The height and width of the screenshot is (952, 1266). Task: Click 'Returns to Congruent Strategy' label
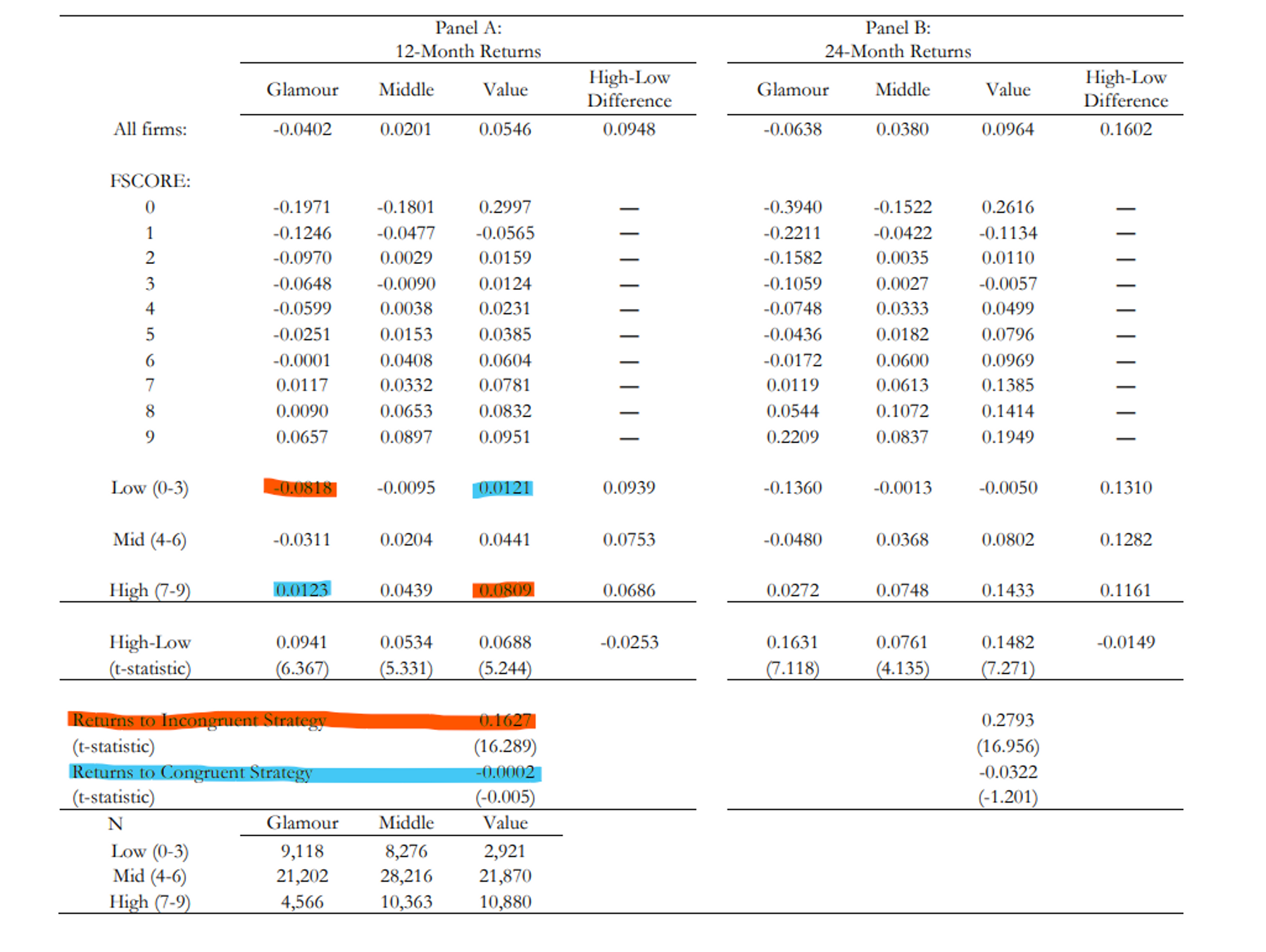192,772
